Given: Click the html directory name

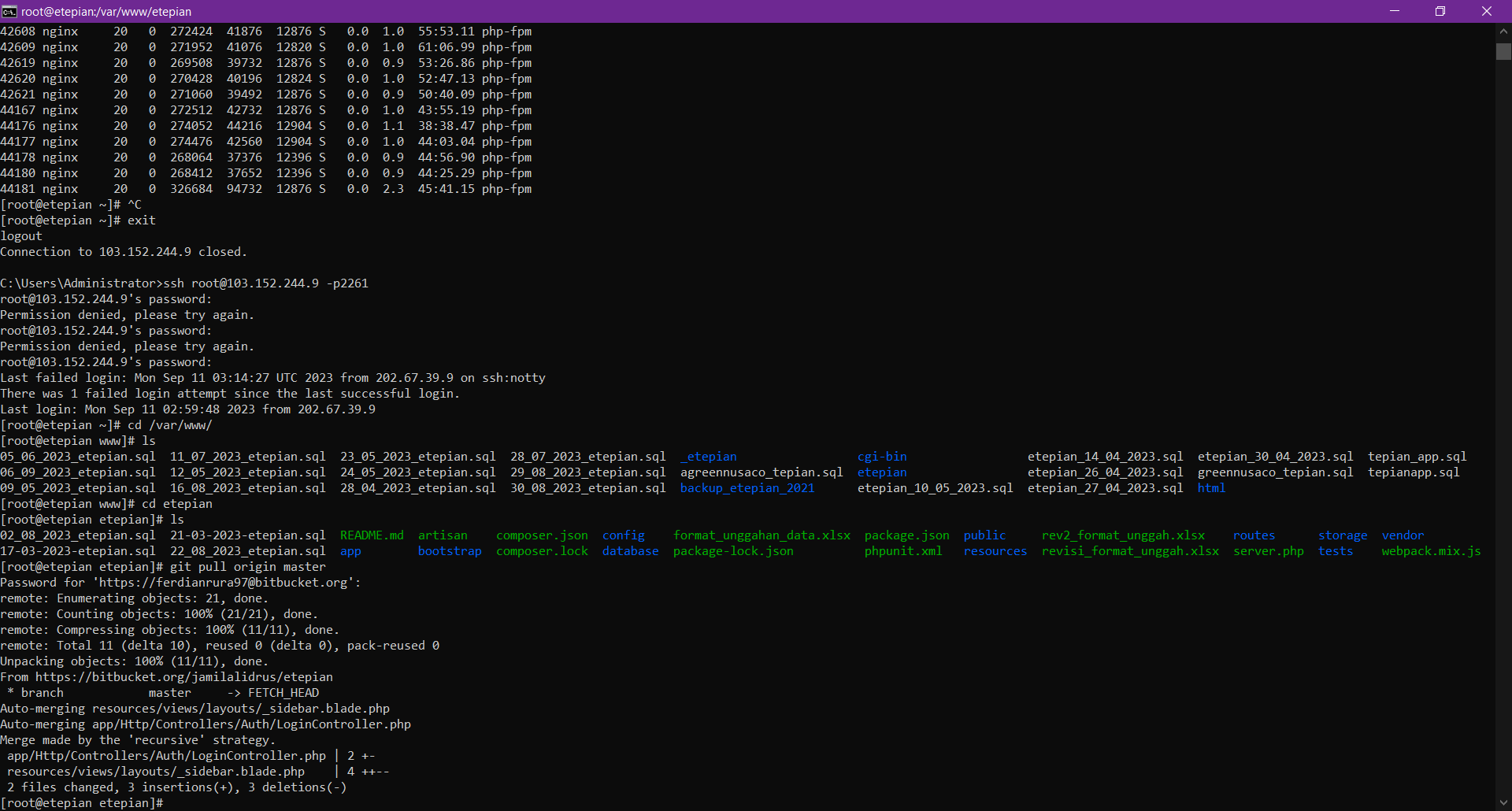Looking at the screenshot, I should [x=1211, y=488].
